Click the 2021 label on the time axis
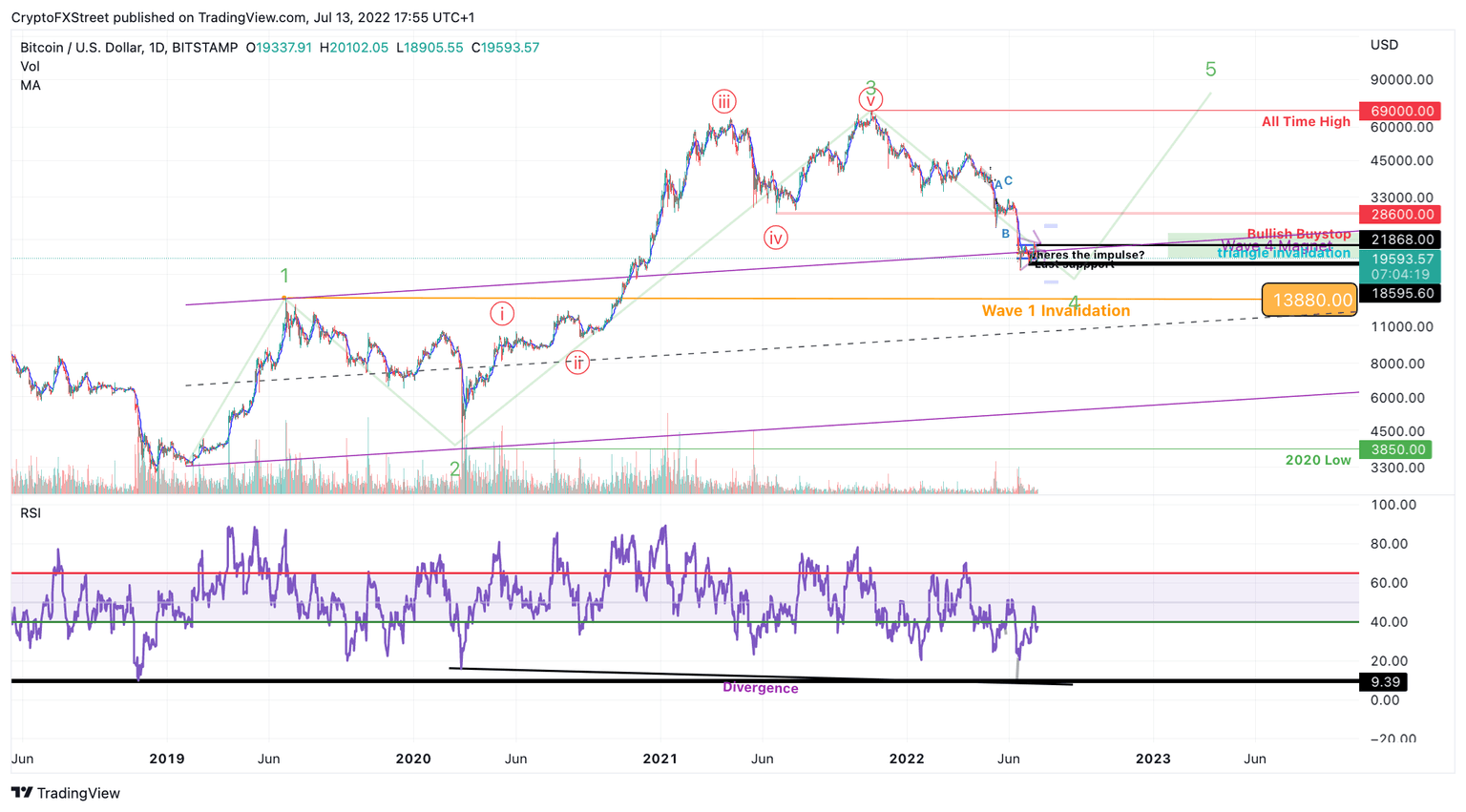This screenshot has width=1466, height=812. [x=660, y=759]
